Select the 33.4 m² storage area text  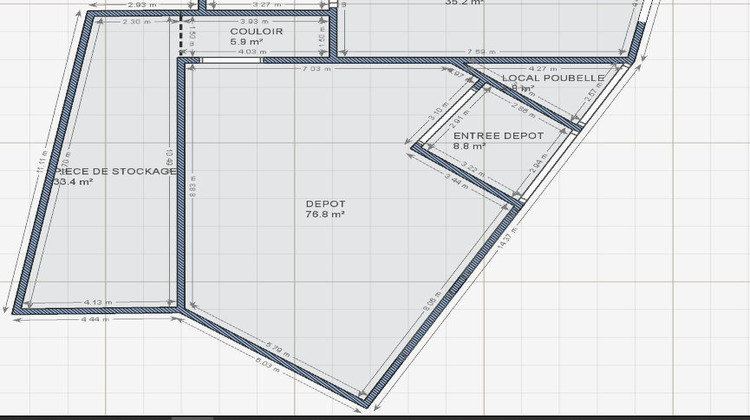(74, 183)
